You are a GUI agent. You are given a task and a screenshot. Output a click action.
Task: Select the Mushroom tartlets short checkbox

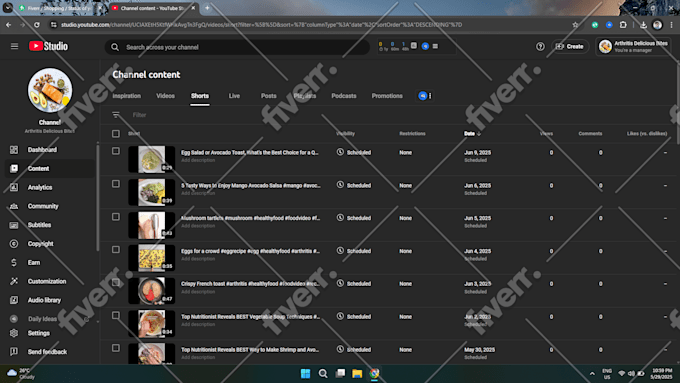[x=116, y=216]
